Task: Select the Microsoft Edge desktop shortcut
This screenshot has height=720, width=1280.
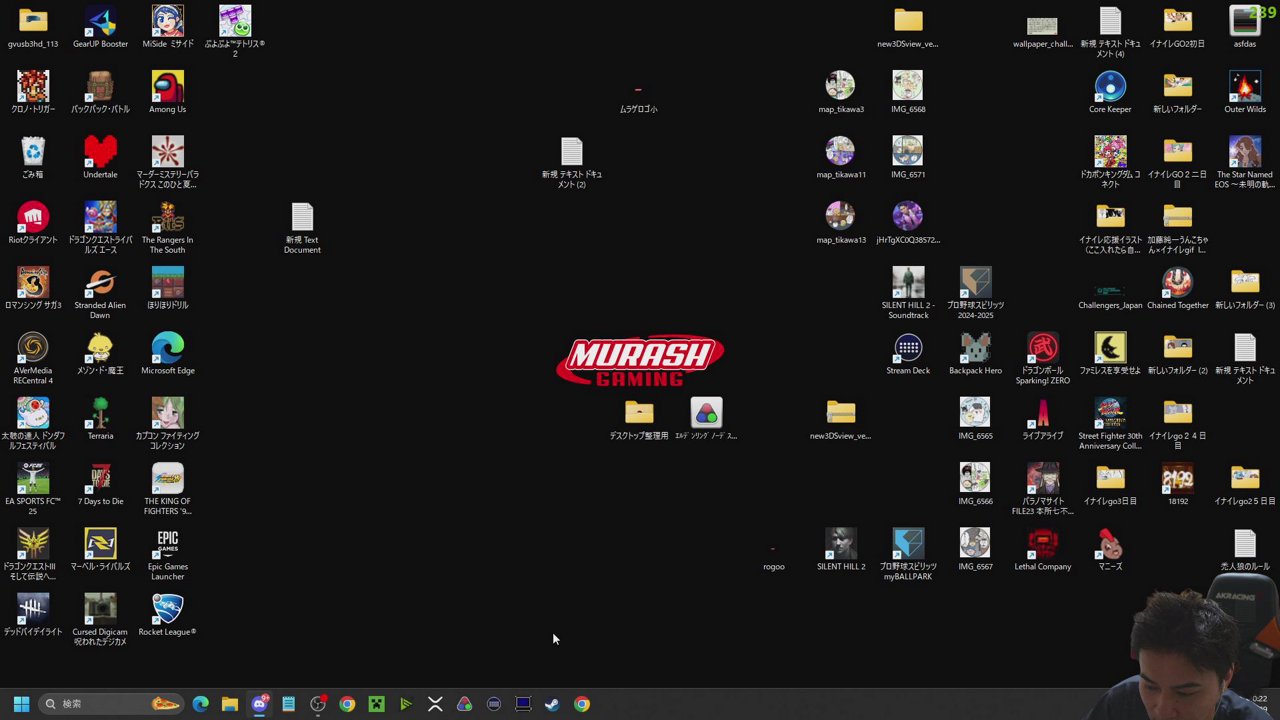Action: (x=167, y=350)
